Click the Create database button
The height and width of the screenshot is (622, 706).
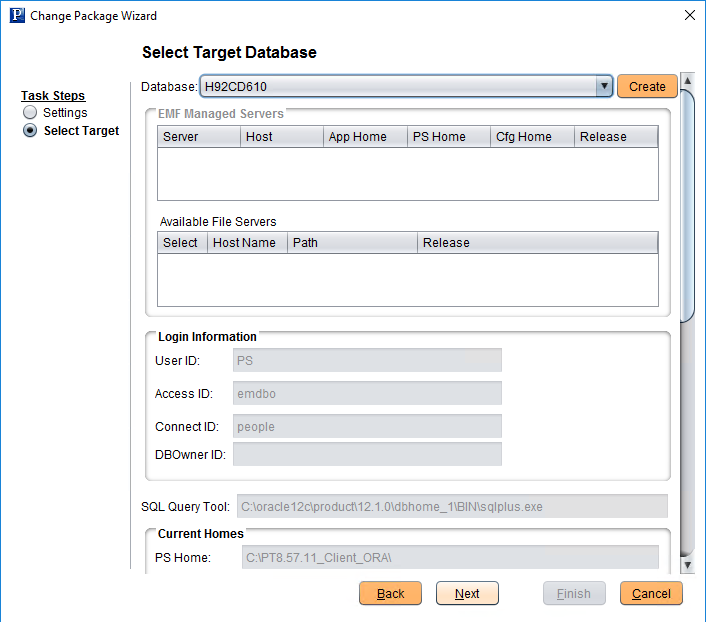pyautogui.click(x=647, y=87)
